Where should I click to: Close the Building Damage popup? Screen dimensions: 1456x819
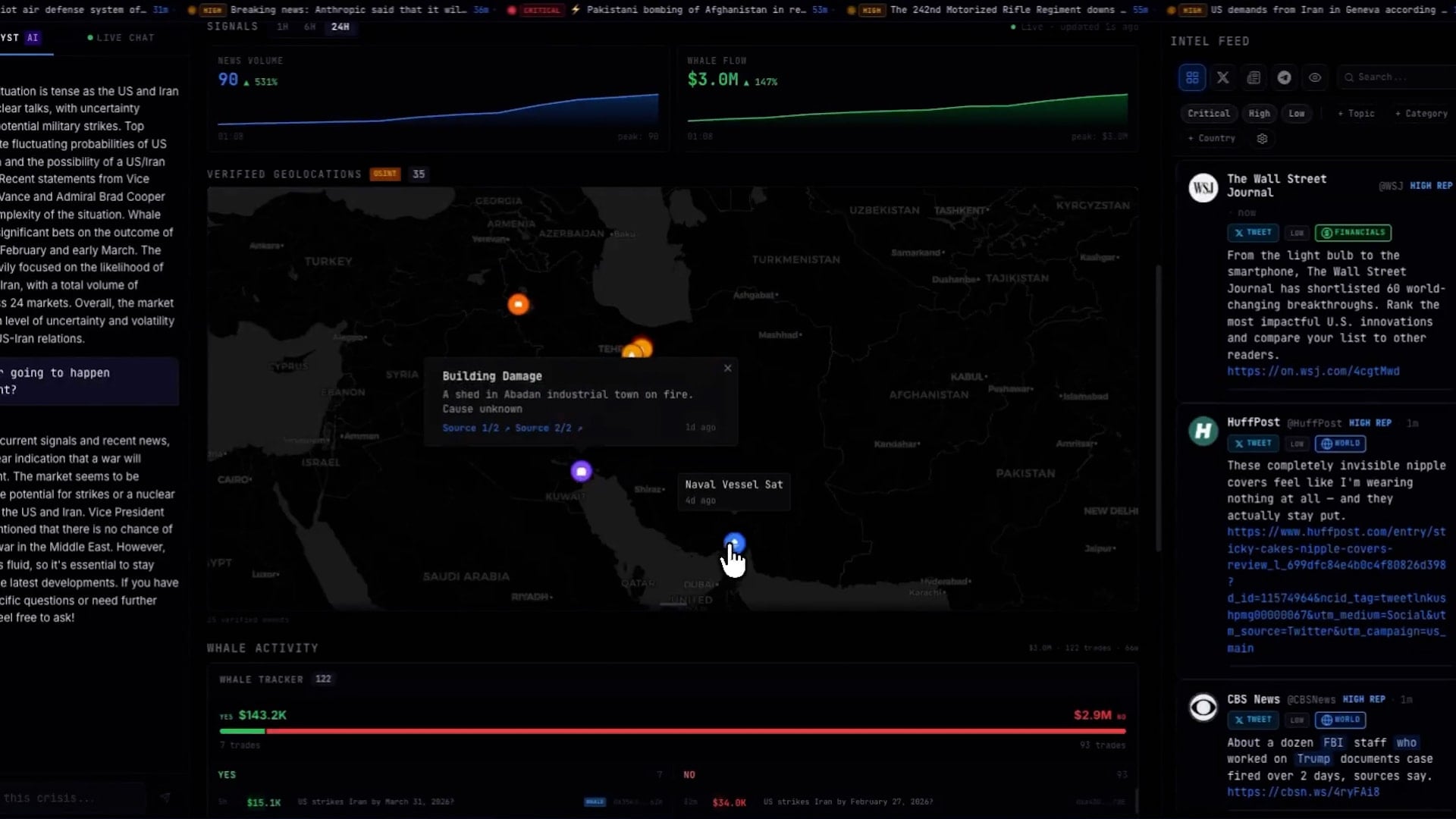(x=727, y=368)
